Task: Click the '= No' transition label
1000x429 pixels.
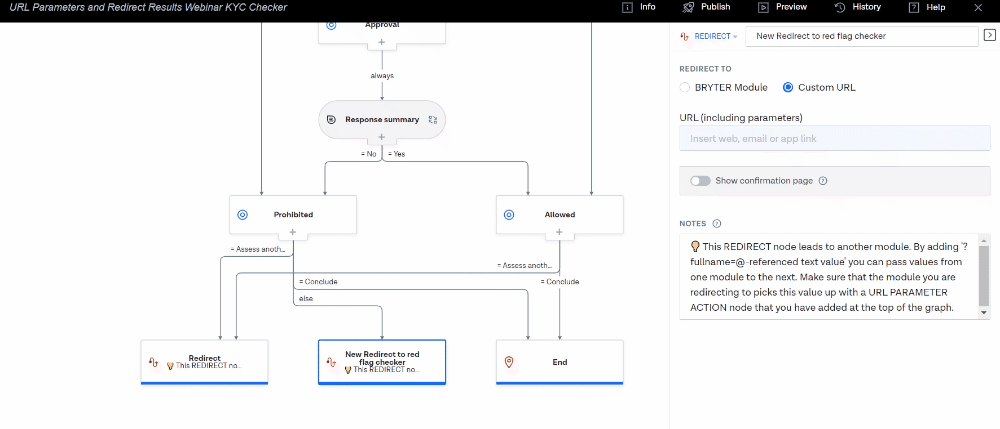Action: pyautogui.click(x=369, y=154)
